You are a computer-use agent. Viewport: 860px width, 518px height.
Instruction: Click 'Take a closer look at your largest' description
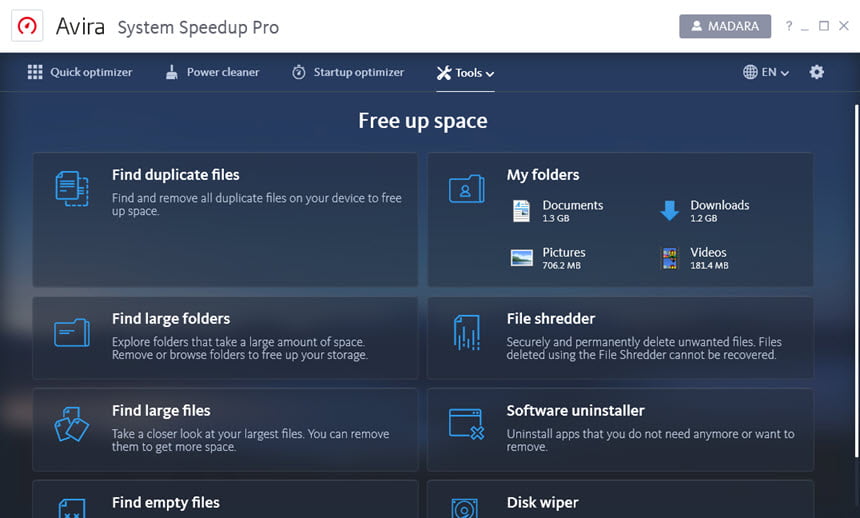[251, 440]
